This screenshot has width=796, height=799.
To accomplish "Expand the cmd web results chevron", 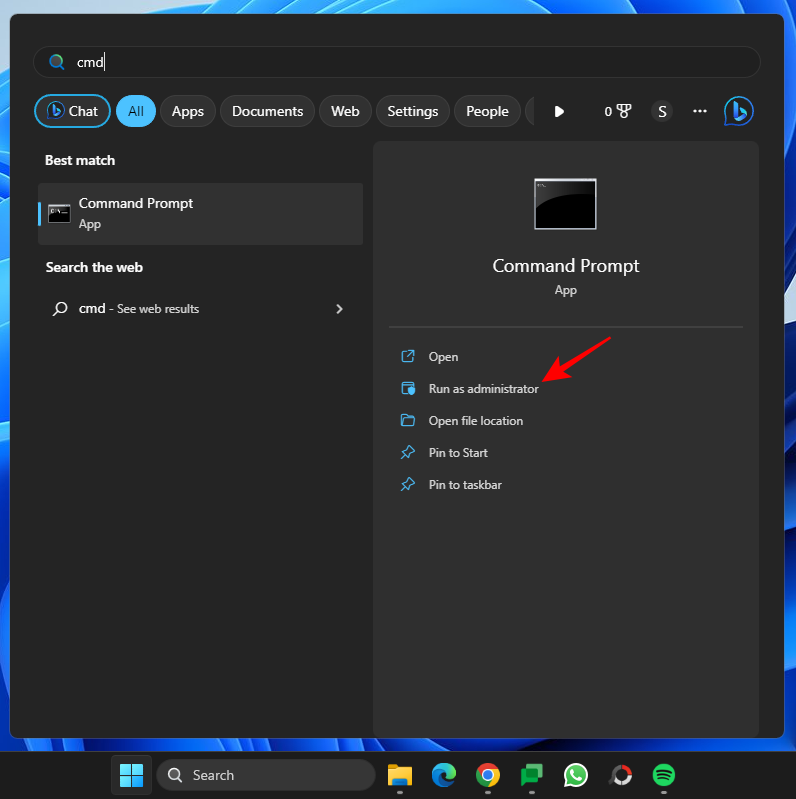I will [339, 309].
